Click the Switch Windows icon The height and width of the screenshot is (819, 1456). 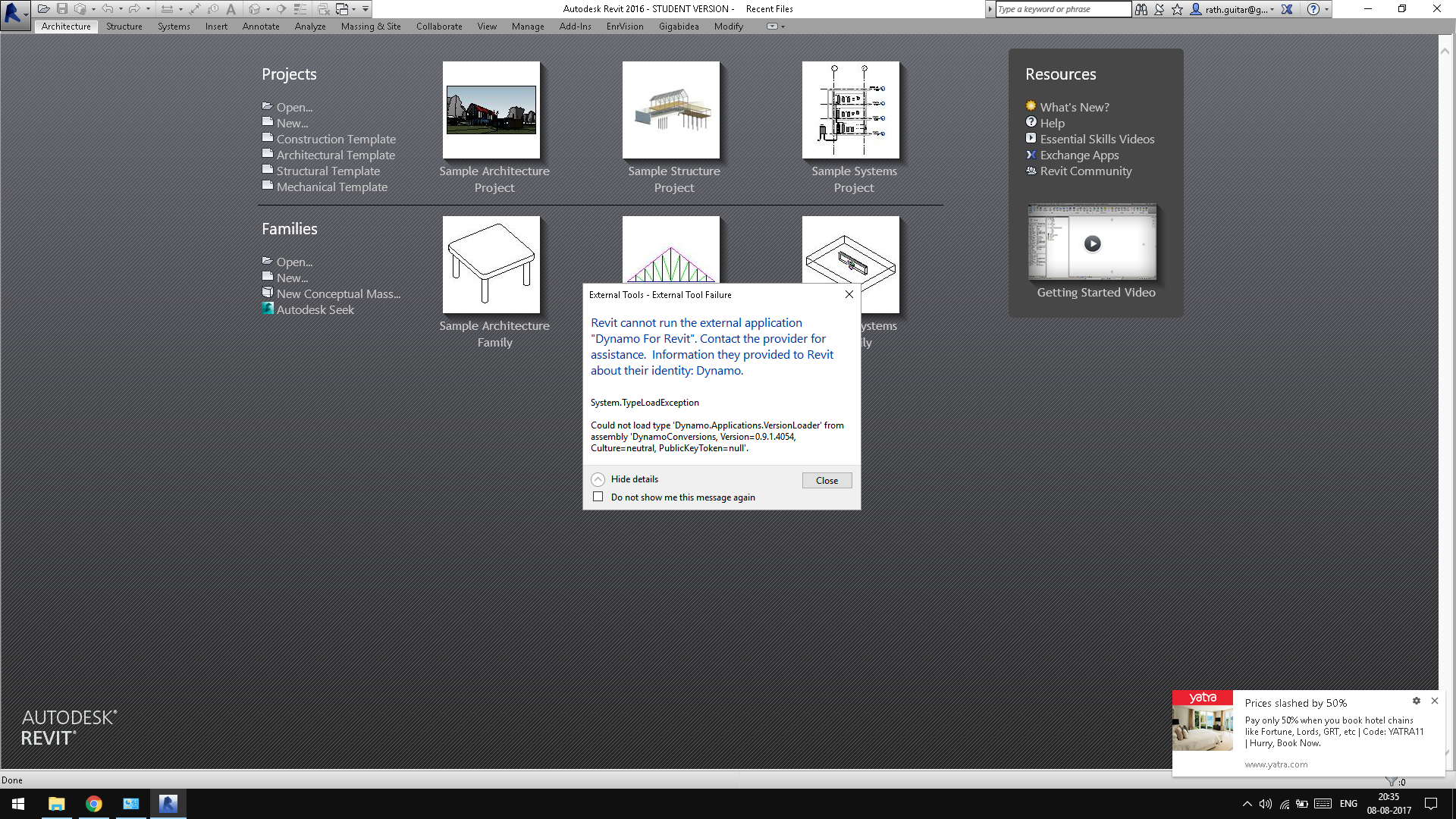click(x=342, y=9)
